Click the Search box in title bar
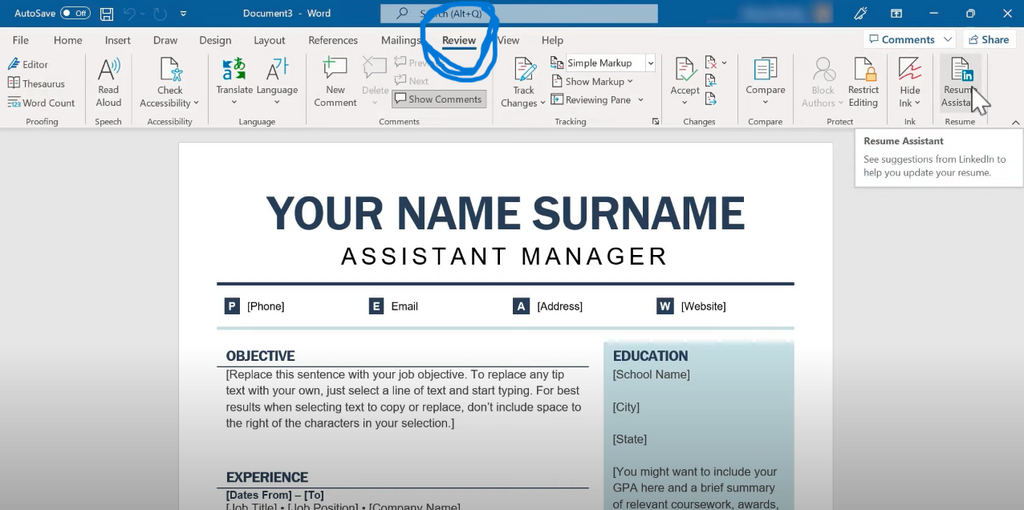 click(x=519, y=14)
